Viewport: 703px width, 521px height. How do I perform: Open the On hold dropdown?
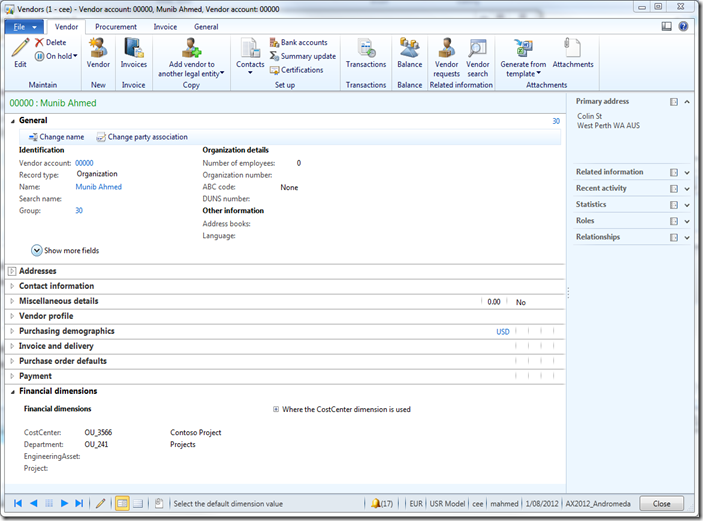pyautogui.click(x=56, y=56)
